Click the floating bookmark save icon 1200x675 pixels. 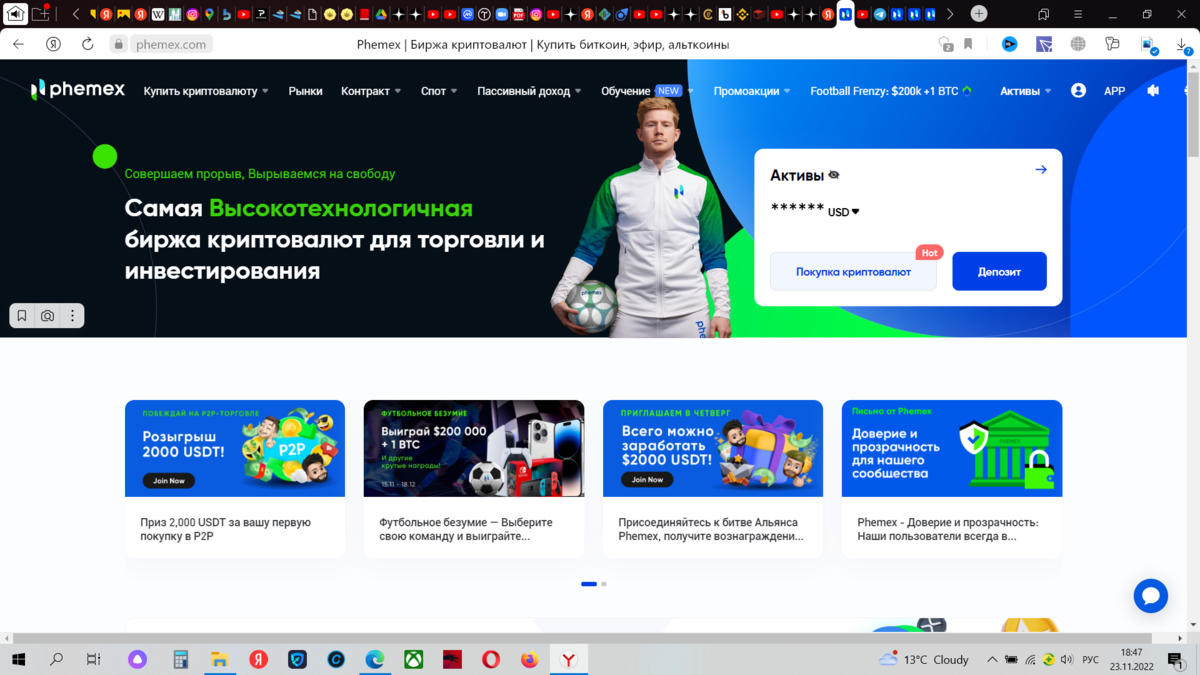22,316
